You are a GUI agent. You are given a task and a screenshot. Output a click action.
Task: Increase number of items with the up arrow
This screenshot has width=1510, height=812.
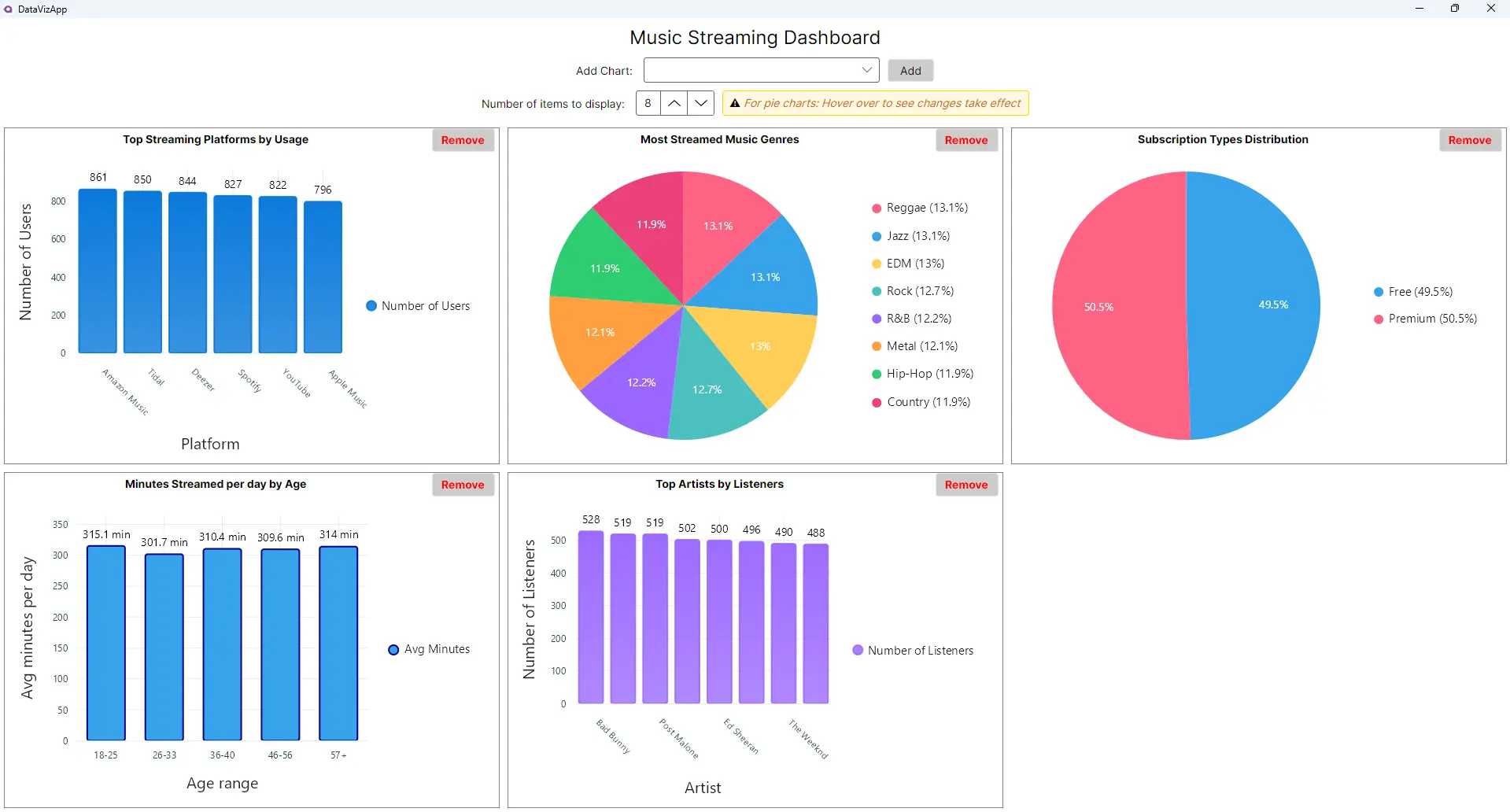(674, 102)
